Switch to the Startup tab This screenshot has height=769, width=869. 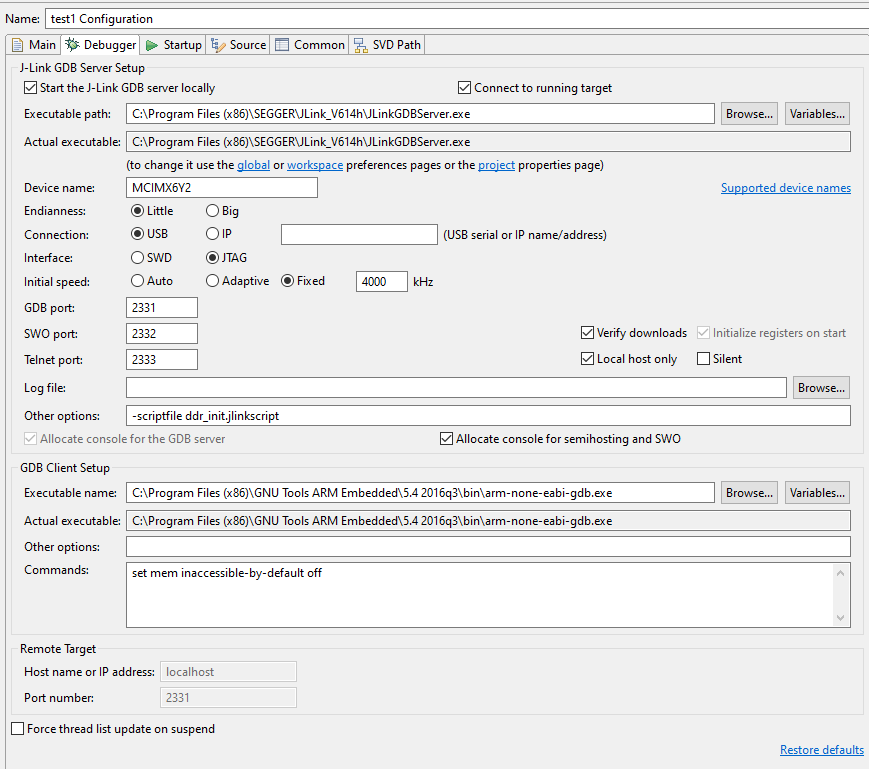click(x=173, y=45)
